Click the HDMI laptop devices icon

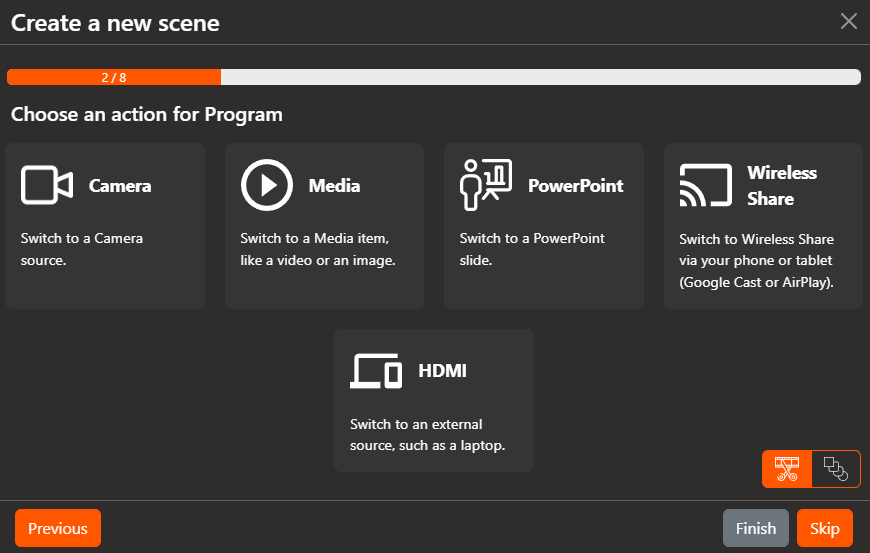pyautogui.click(x=376, y=371)
